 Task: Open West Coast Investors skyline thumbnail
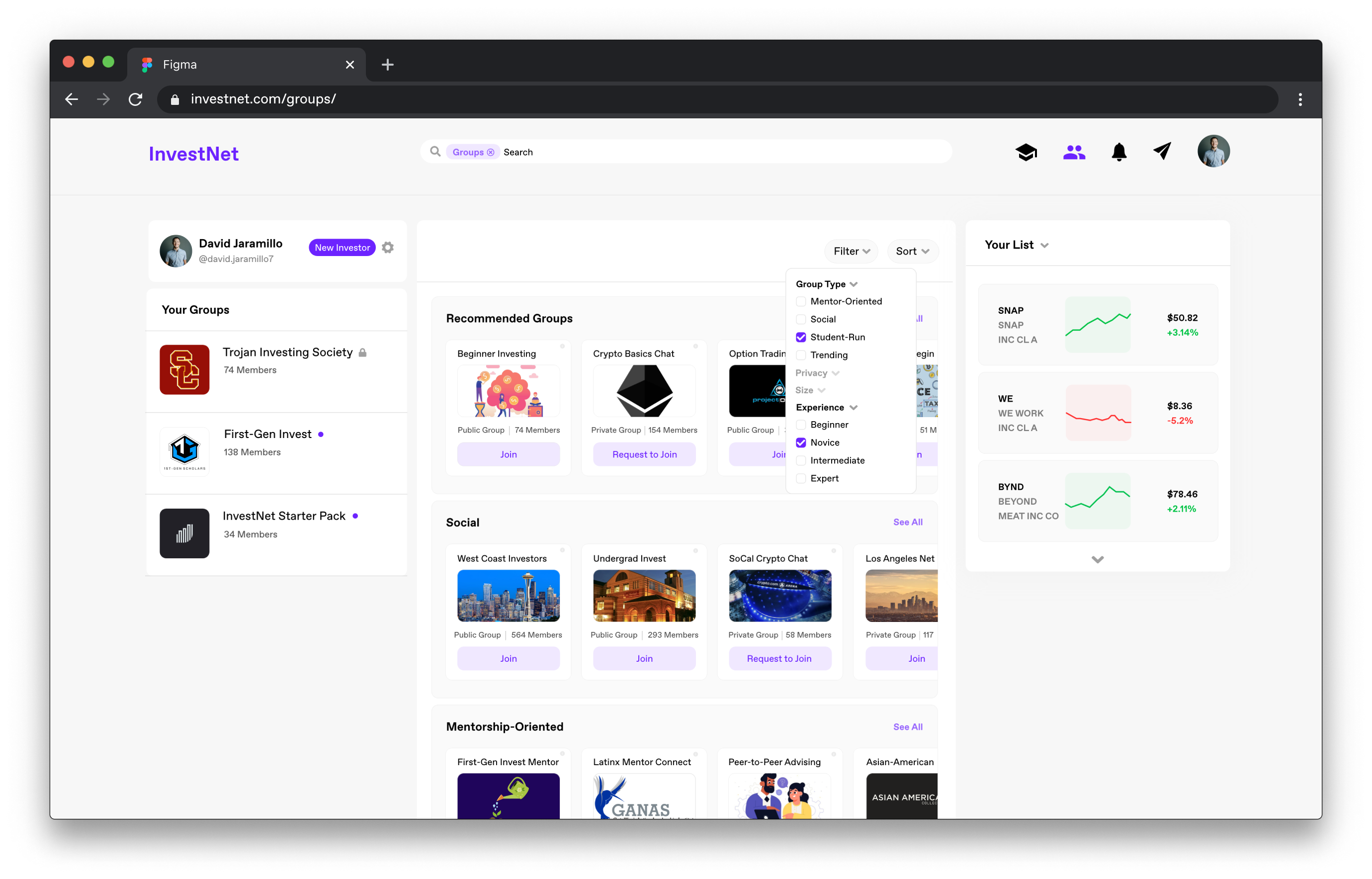tap(508, 596)
